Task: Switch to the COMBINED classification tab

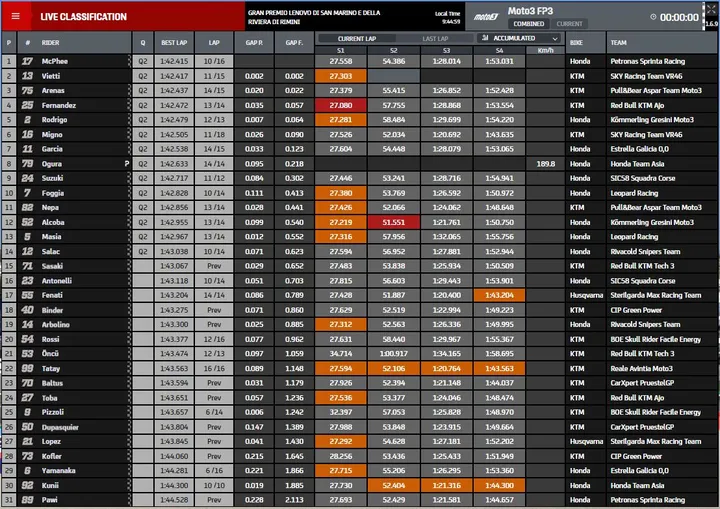Action: tap(529, 24)
